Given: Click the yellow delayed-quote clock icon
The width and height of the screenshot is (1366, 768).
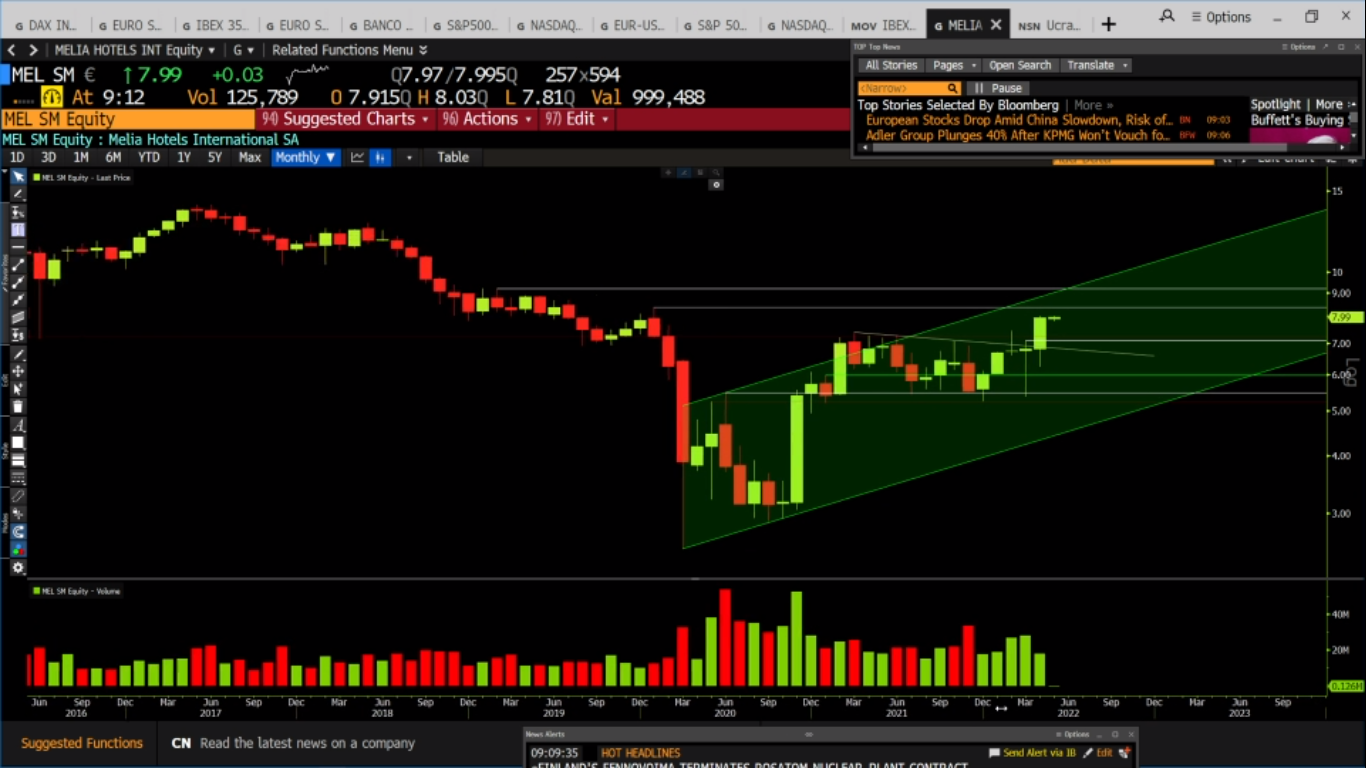Looking at the screenshot, I should click(52, 97).
